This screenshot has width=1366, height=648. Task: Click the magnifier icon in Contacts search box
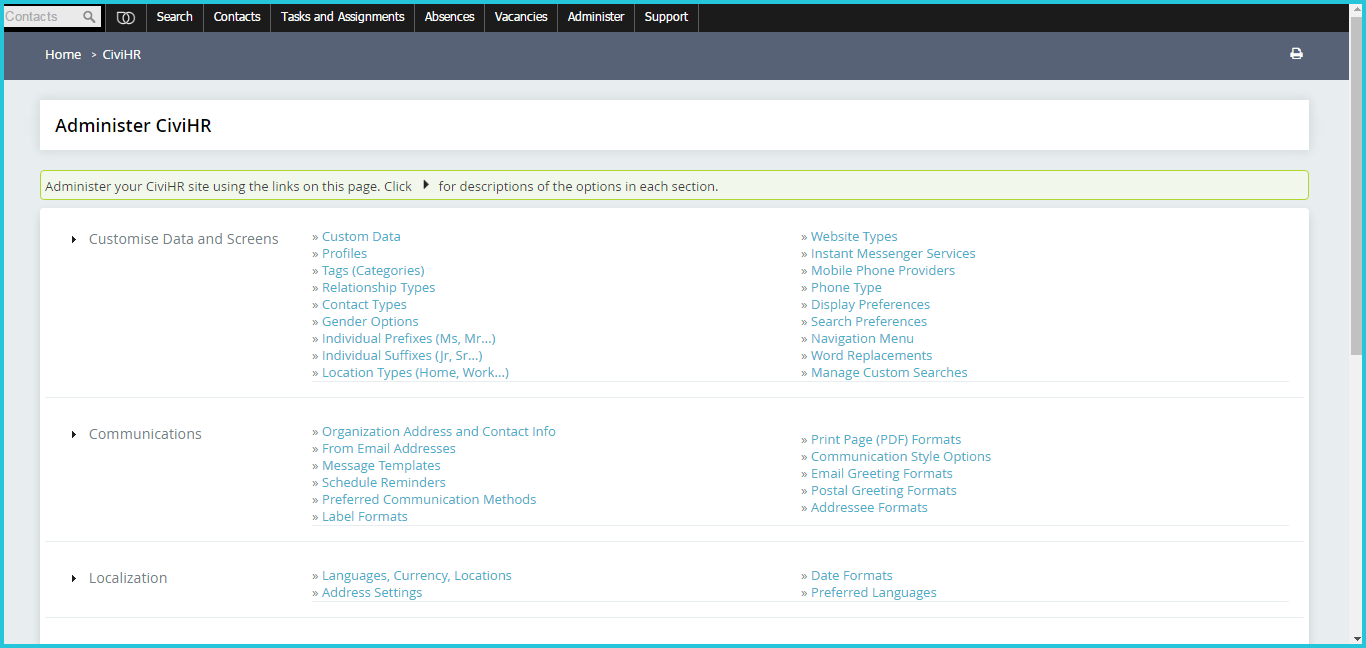click(89, 17)
